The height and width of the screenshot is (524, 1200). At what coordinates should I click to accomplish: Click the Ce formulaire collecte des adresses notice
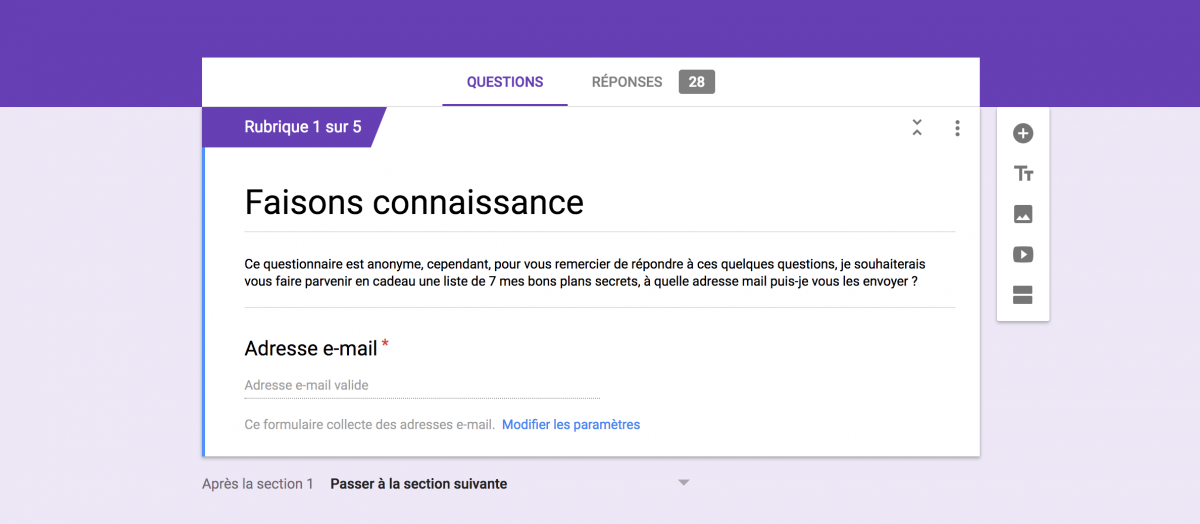tap(369, 425)
